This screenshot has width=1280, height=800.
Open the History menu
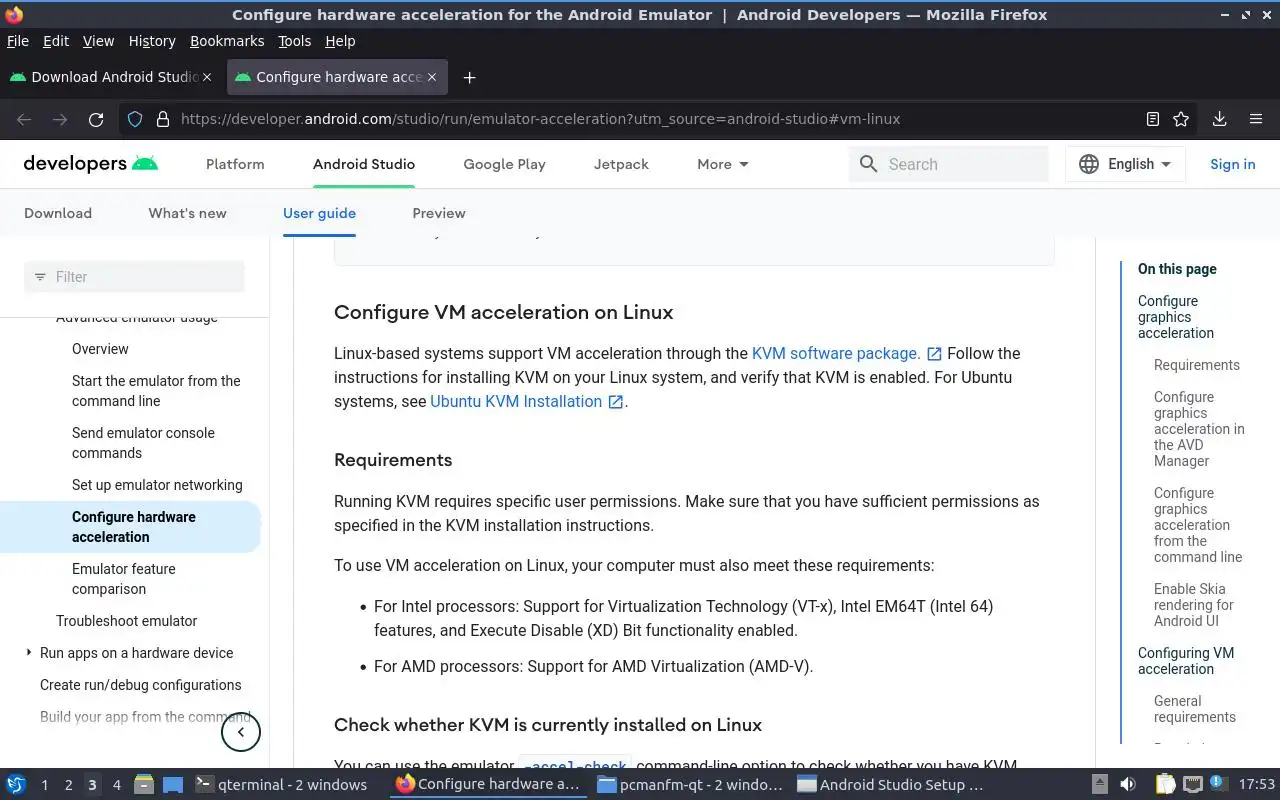(152, 41)
